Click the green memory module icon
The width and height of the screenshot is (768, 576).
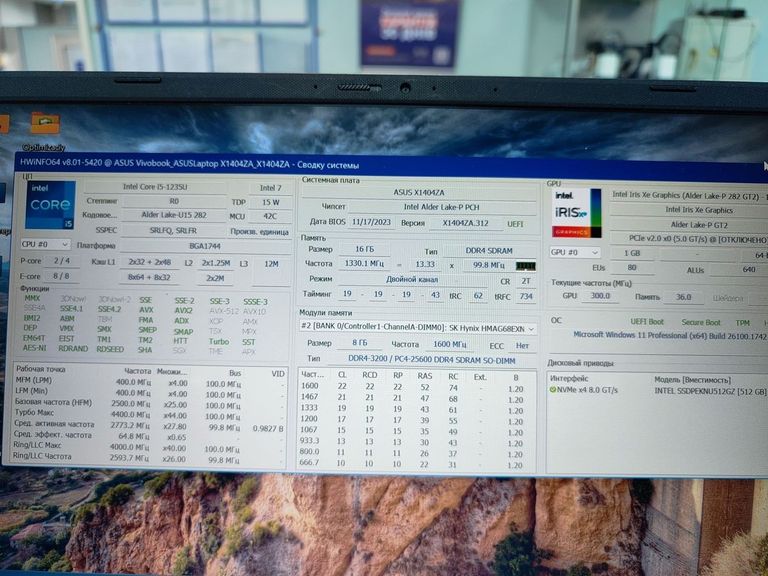click(x=524, y=265)
